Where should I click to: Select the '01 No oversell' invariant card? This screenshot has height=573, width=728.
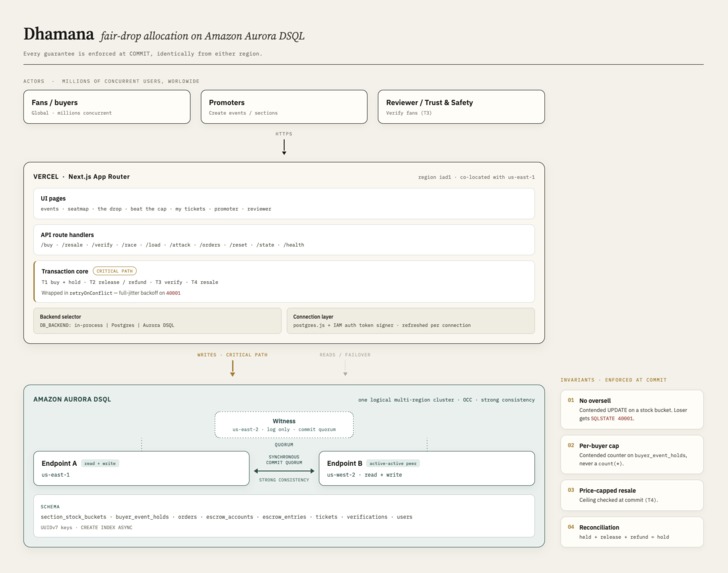click(x=632, y=410)
